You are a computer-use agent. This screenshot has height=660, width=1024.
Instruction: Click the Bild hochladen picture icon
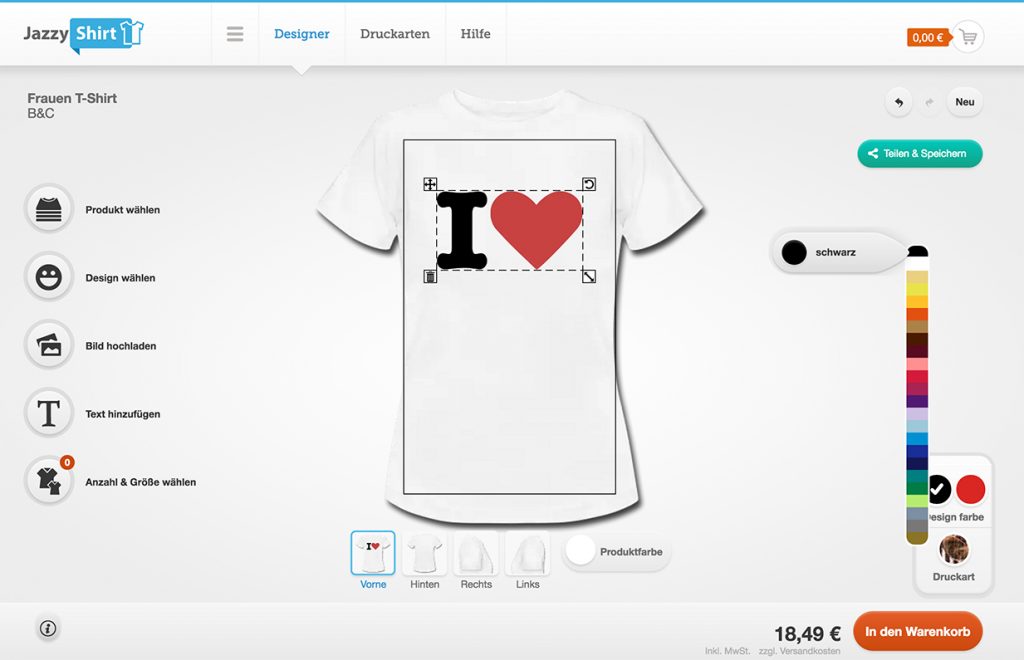point(48,345)
